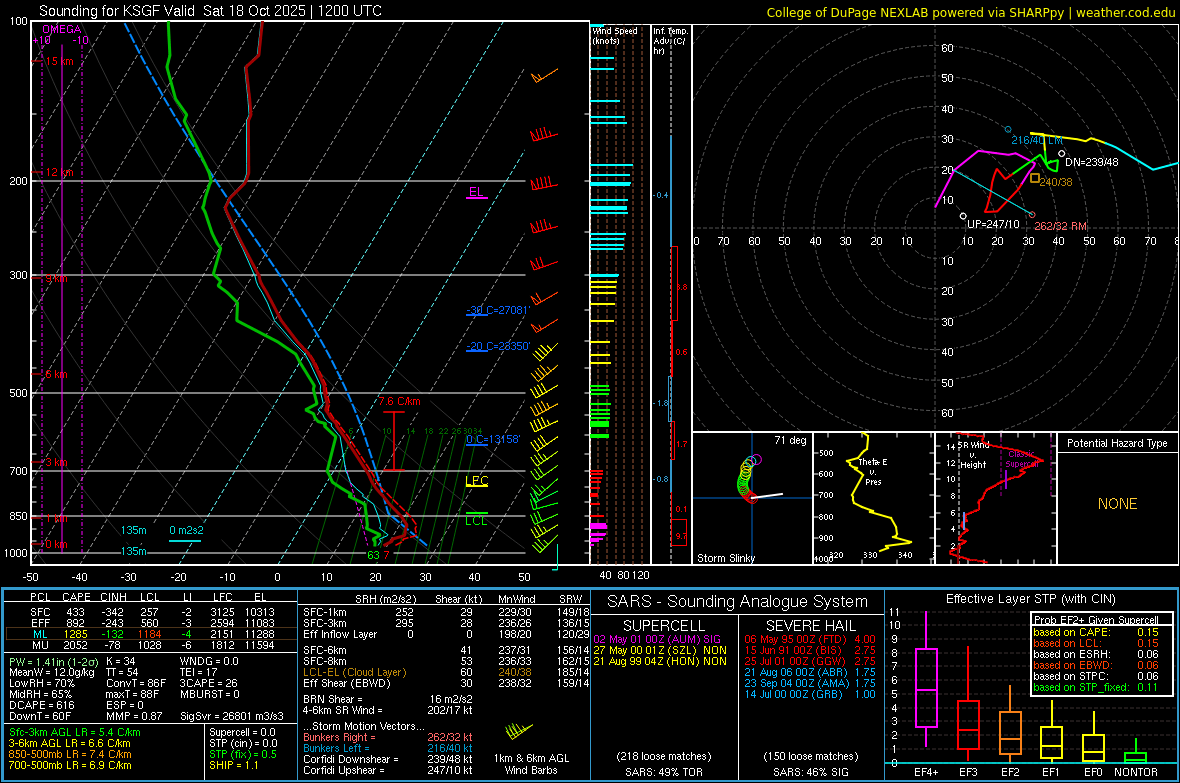This screenshot has width=1180, height=783.
Task: Select the 262/32 RM hodograph label
Action: (x=1060, y=226)
